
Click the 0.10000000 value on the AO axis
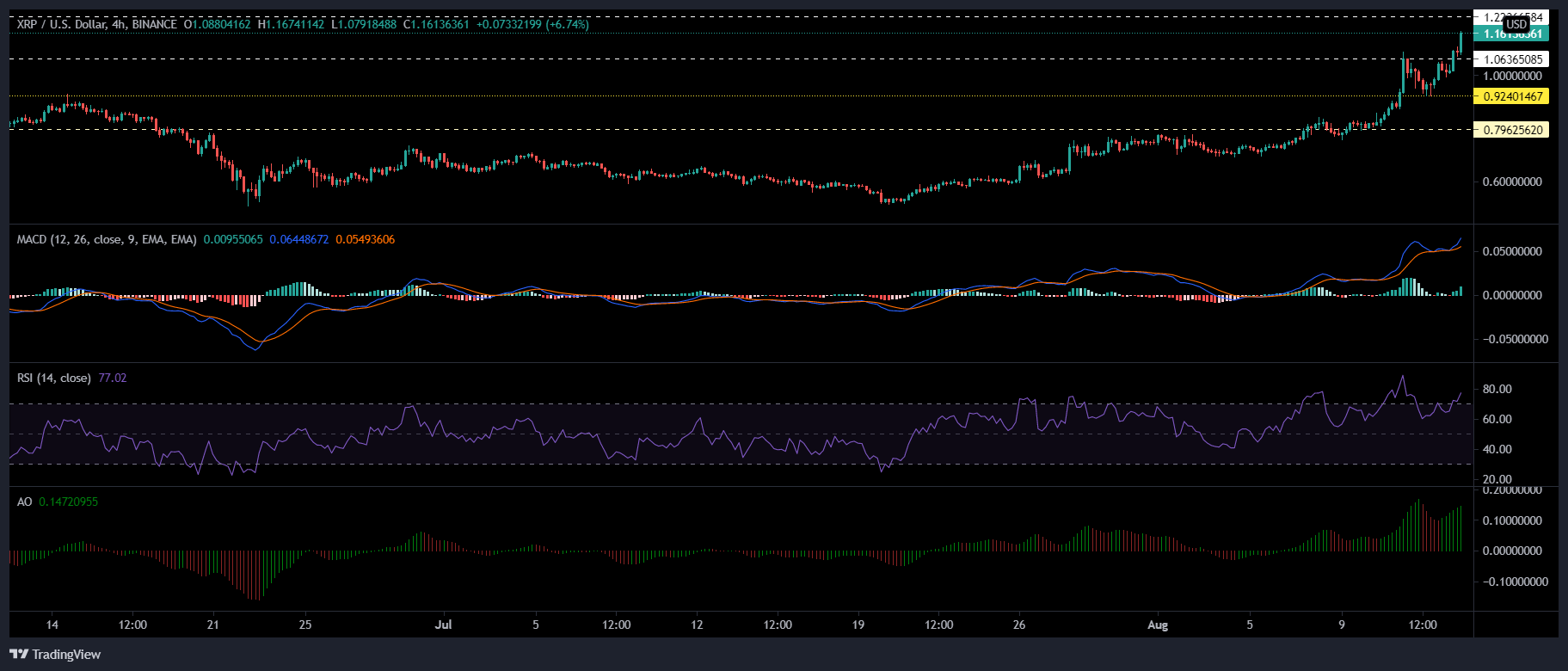[x=1512, y=520]
